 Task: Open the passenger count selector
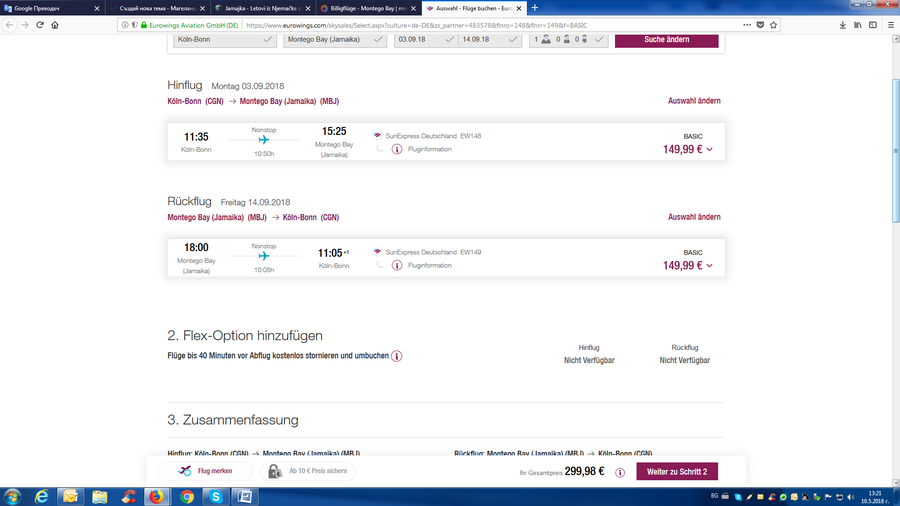568,40
